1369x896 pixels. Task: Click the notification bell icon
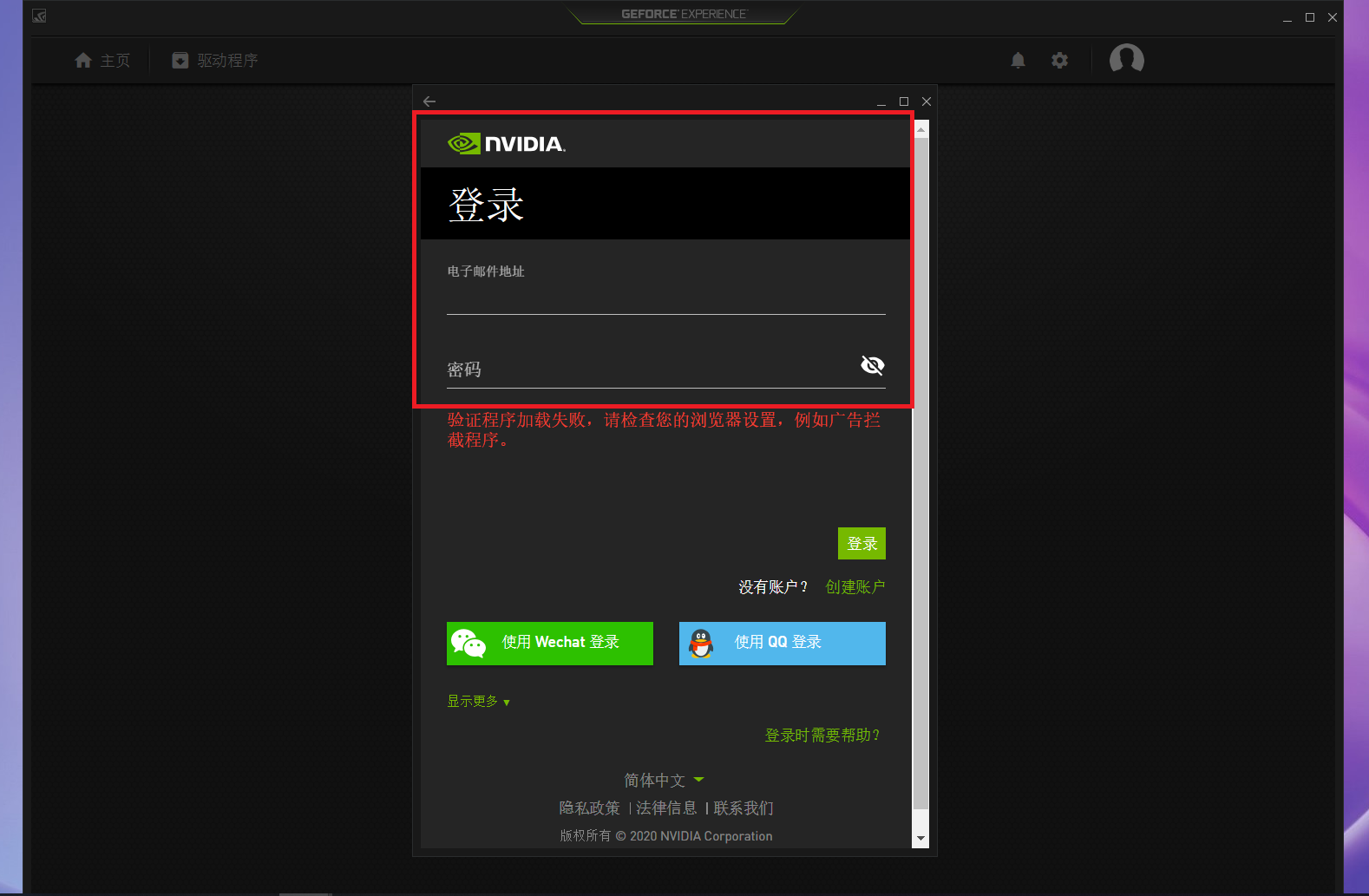click(x=1018, y=60)
